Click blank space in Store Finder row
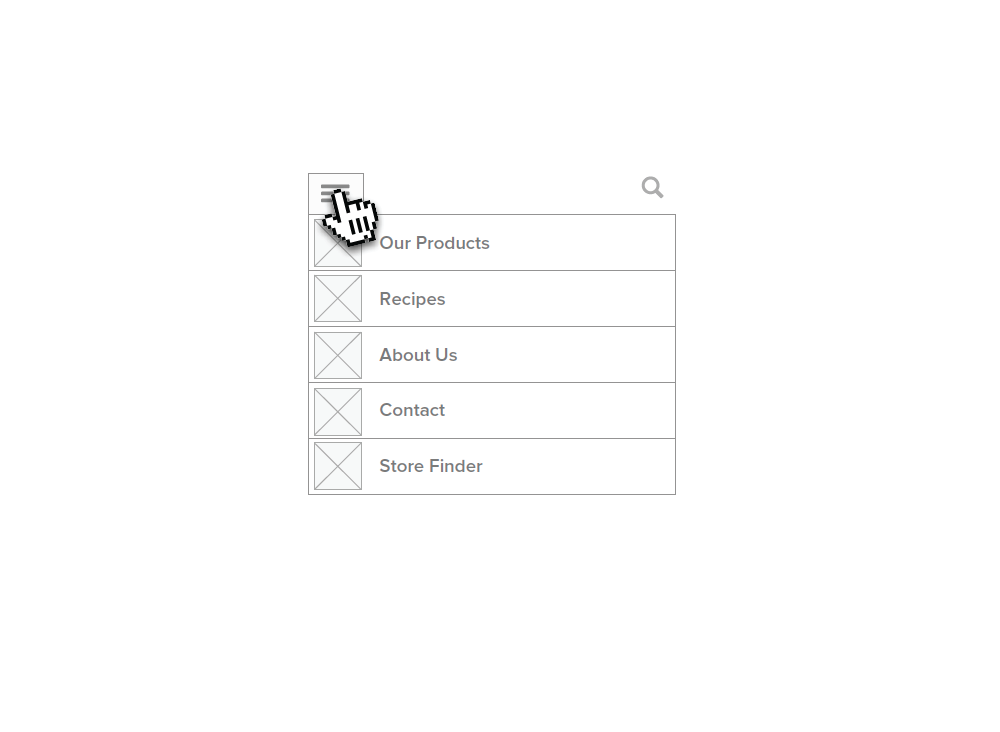 tap(580, 467)
